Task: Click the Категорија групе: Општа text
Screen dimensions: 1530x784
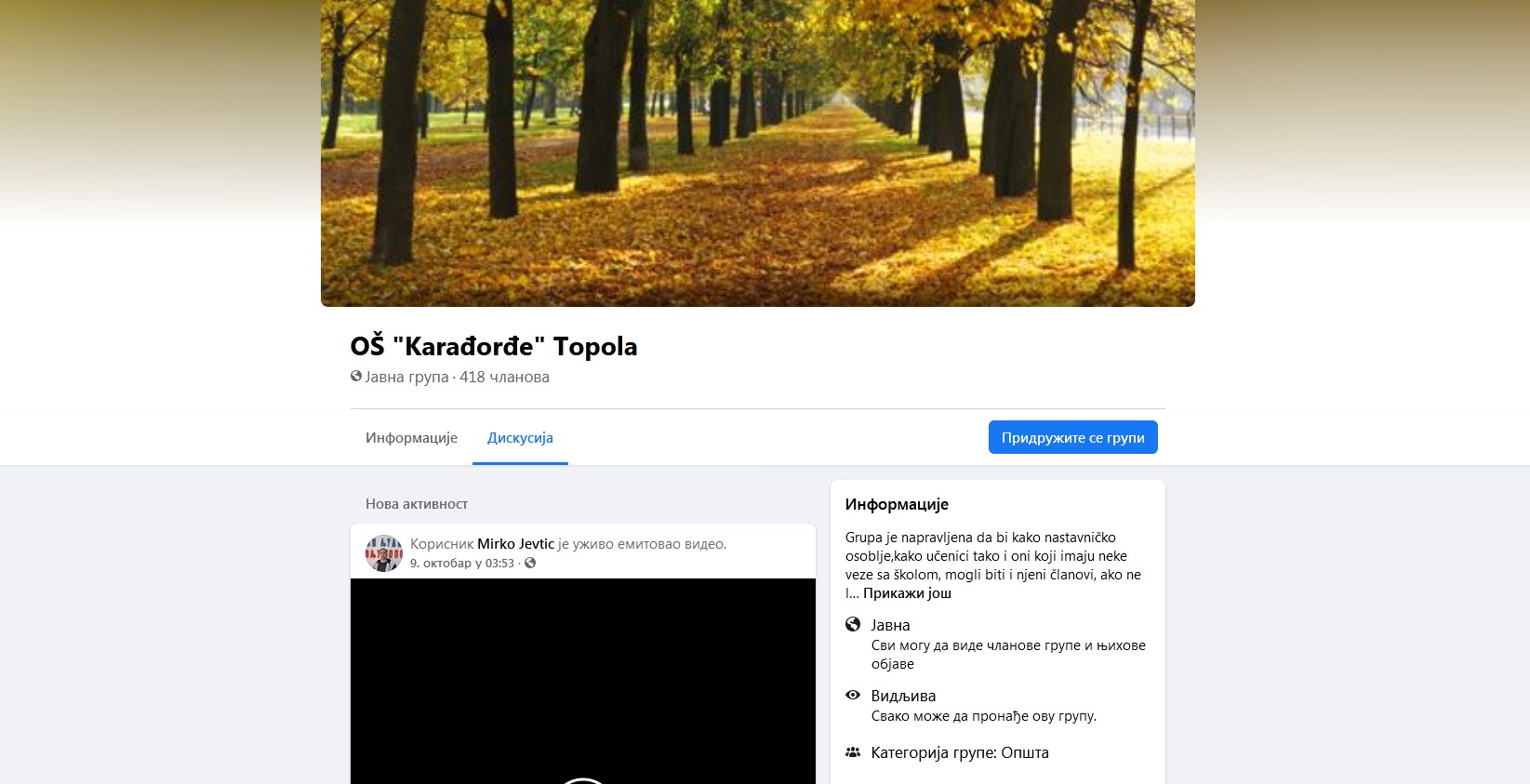Action: pyautogui.click(x=960, y=752)
